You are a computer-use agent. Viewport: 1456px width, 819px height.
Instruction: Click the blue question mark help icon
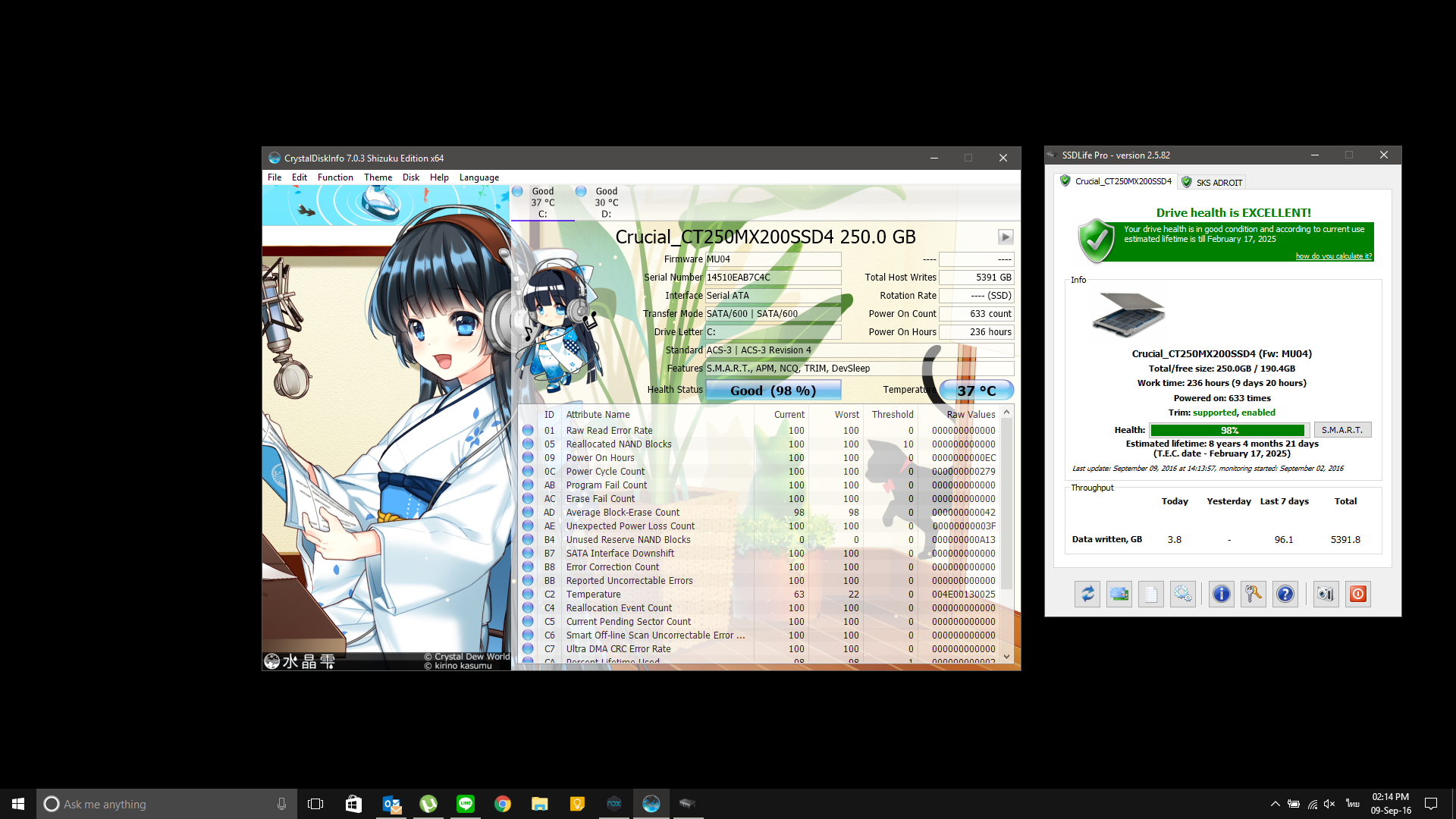pos(1285,594)
